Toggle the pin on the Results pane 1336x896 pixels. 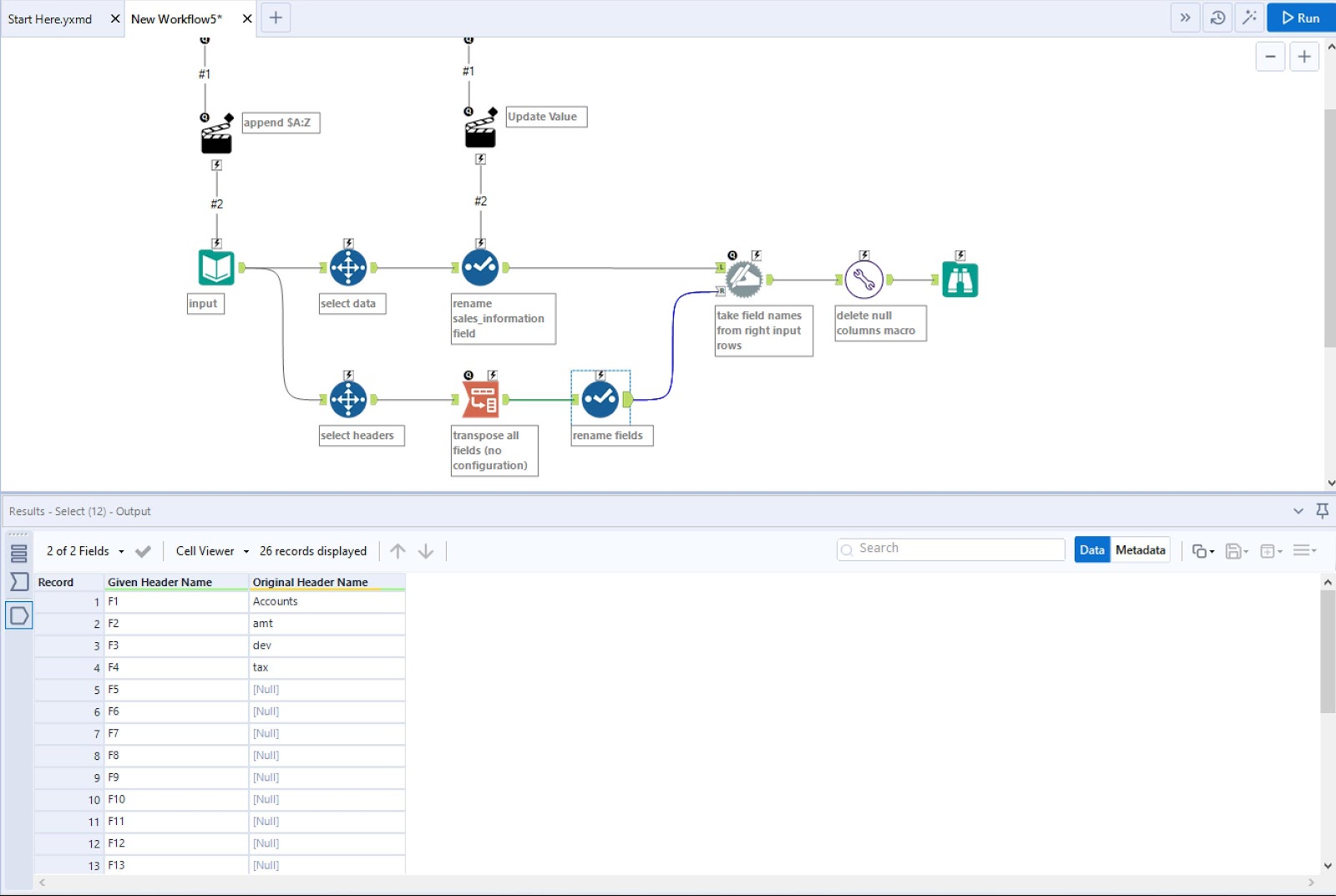click(1323, 510)
